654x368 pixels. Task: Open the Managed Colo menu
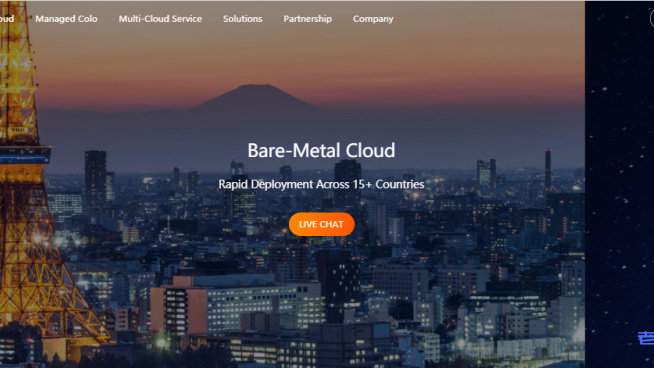(66, 19)
